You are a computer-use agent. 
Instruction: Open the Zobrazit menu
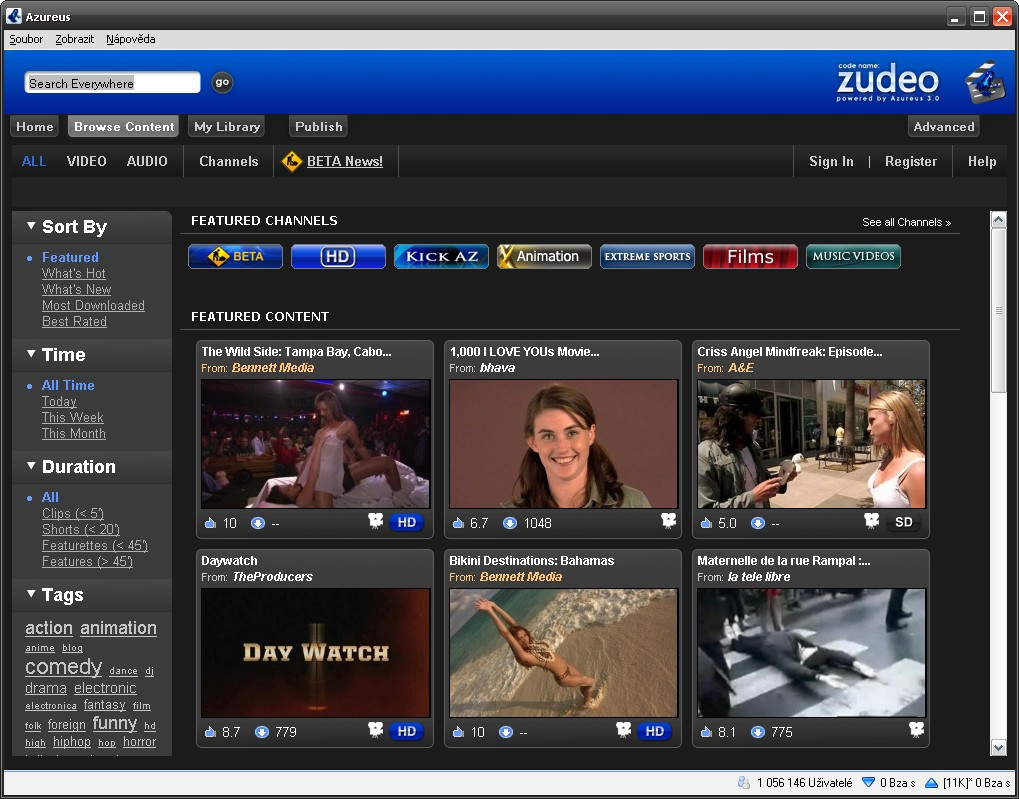point(75,39)
